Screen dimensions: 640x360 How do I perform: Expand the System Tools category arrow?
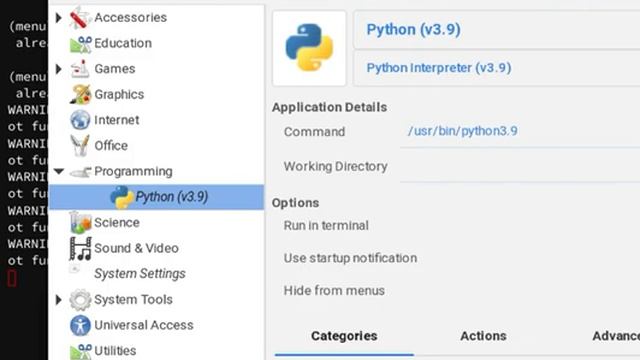[x=59, y=300]
